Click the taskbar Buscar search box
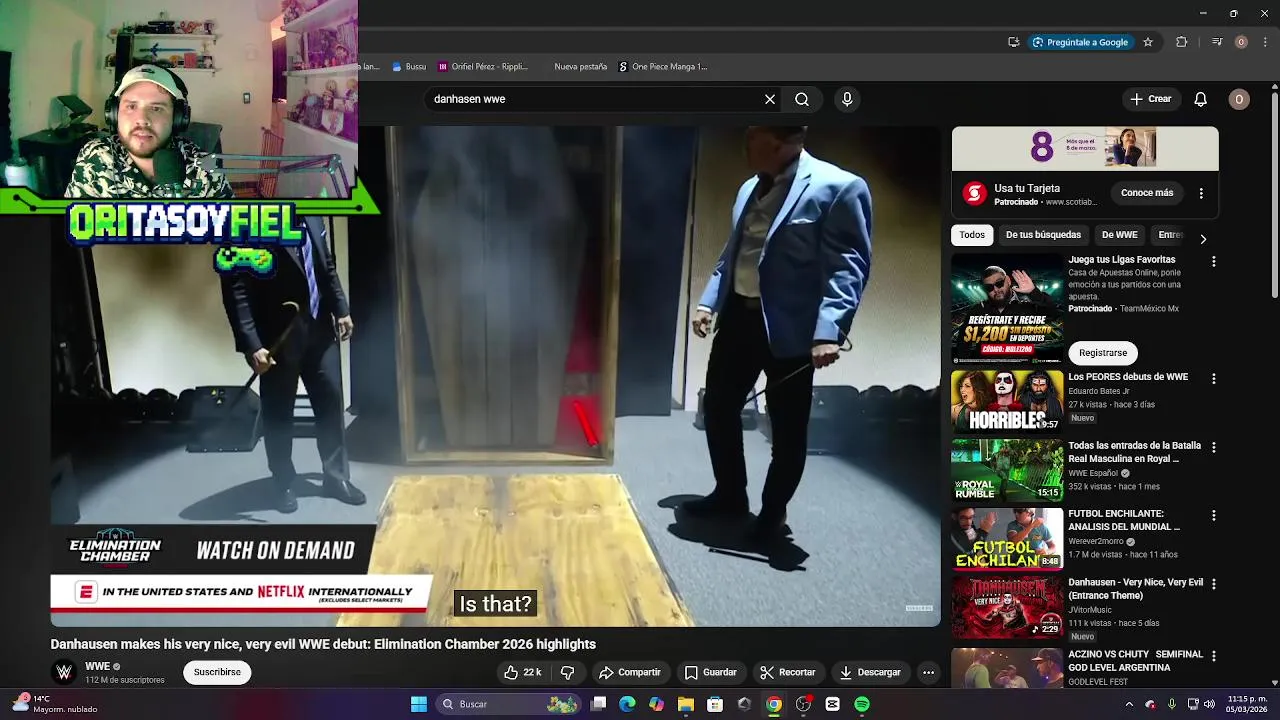 click(509, 704)
